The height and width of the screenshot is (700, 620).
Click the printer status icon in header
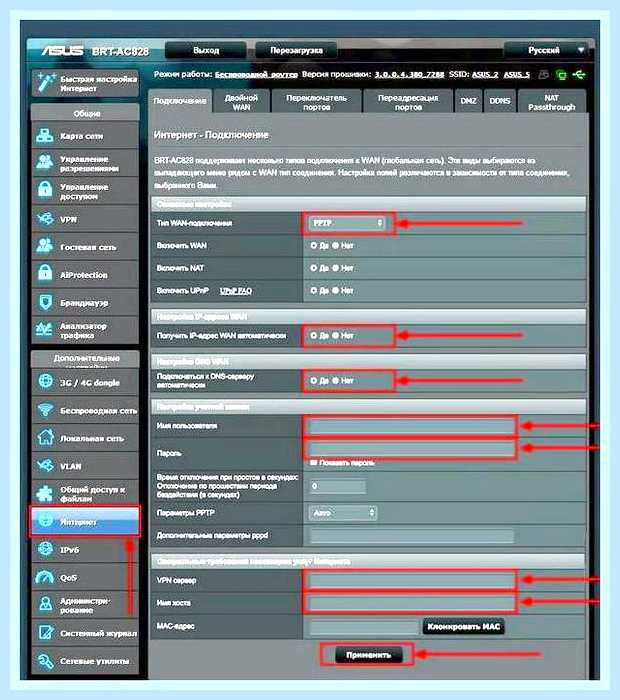point(543,75)
